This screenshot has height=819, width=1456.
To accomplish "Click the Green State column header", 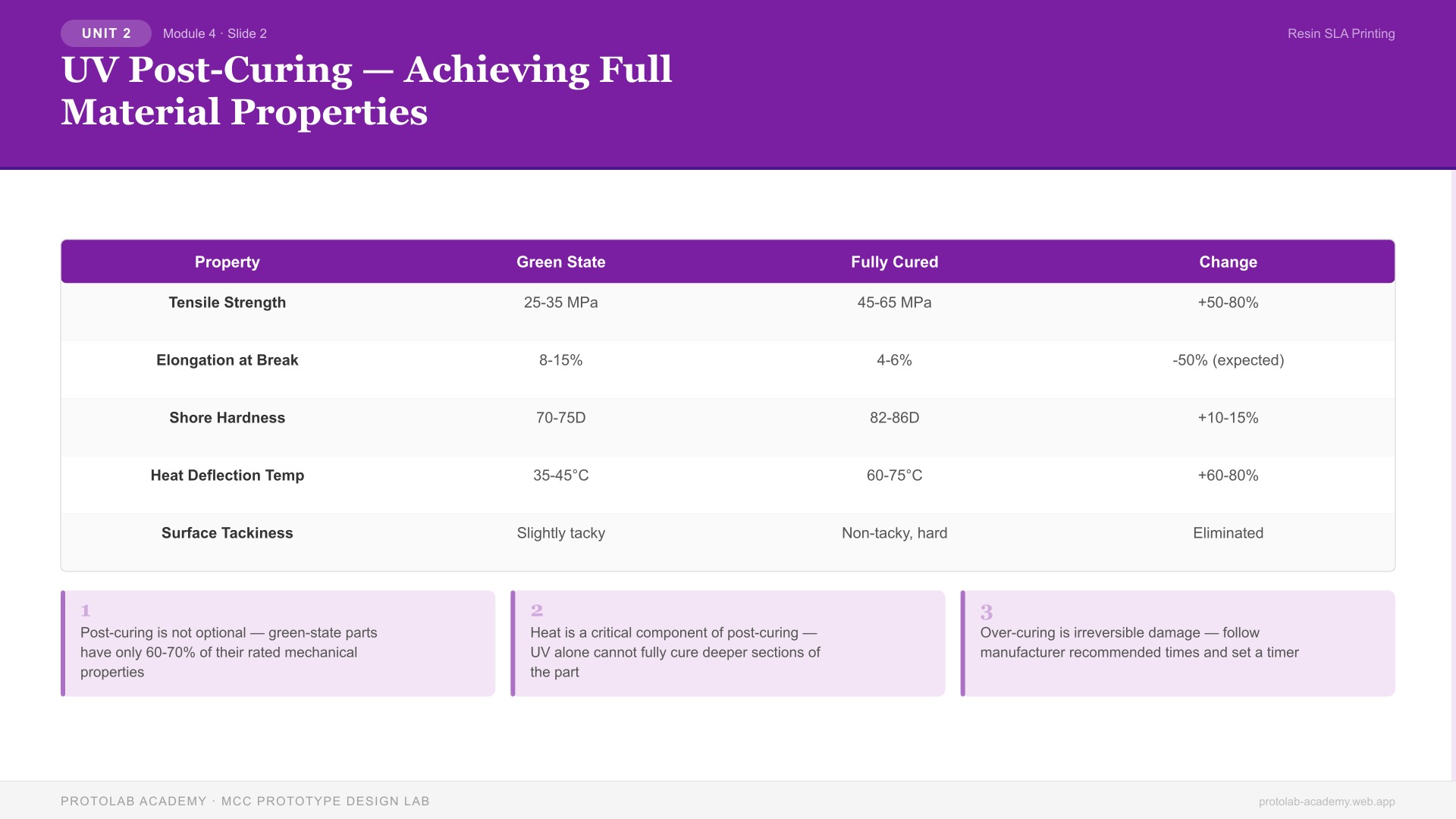I will click(x=561, y=262).
